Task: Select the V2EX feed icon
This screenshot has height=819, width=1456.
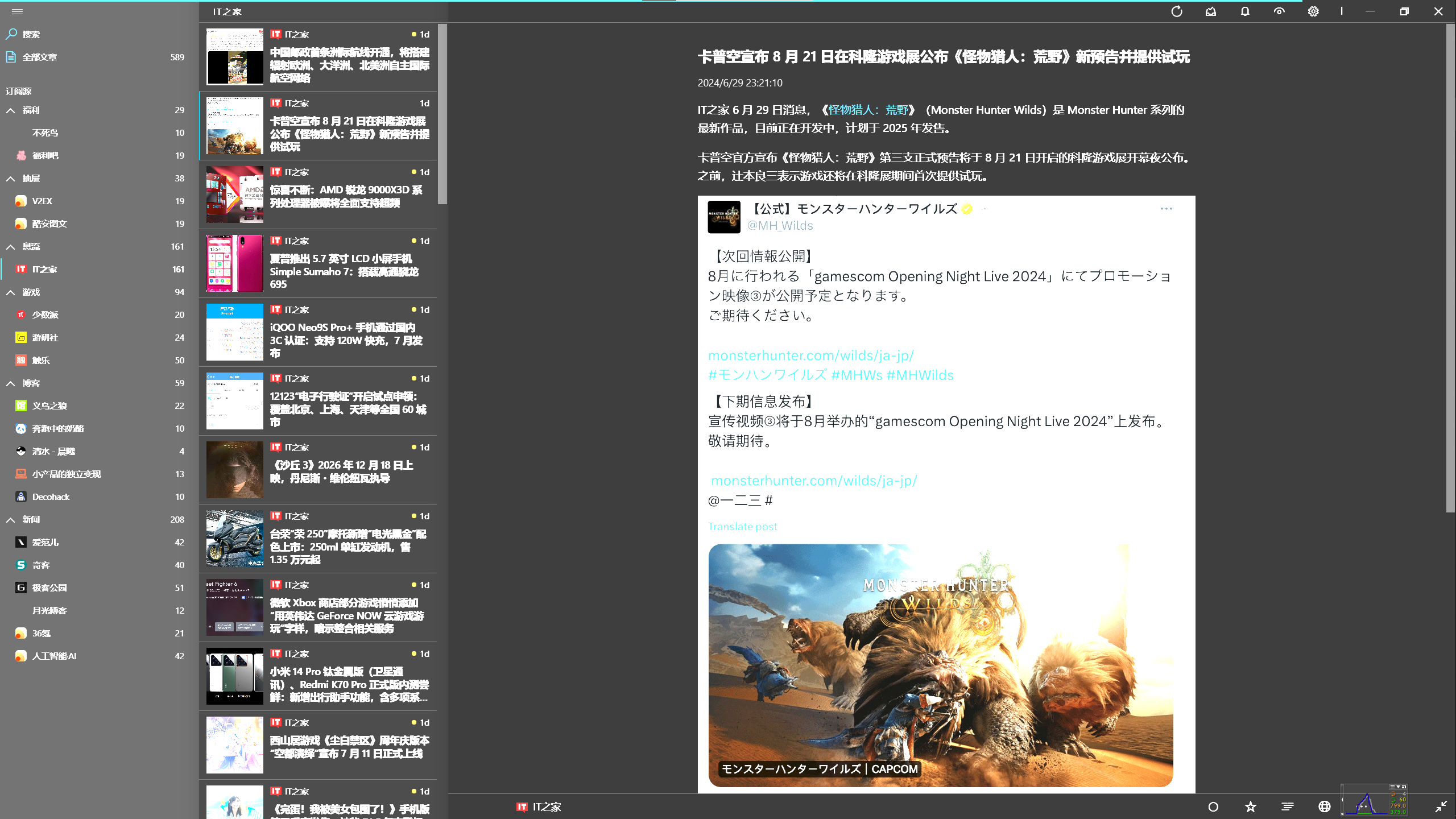Action: pyautogui.click(x=21, y=201)
